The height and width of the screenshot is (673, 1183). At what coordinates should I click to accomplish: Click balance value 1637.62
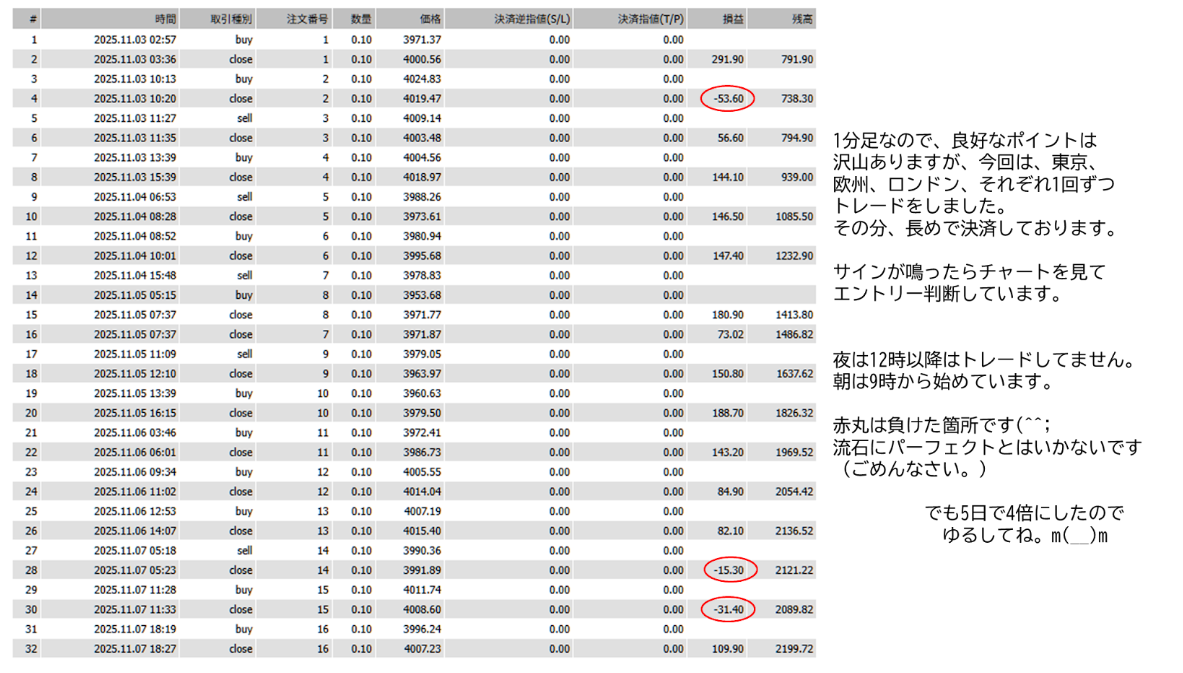[794, 373]
